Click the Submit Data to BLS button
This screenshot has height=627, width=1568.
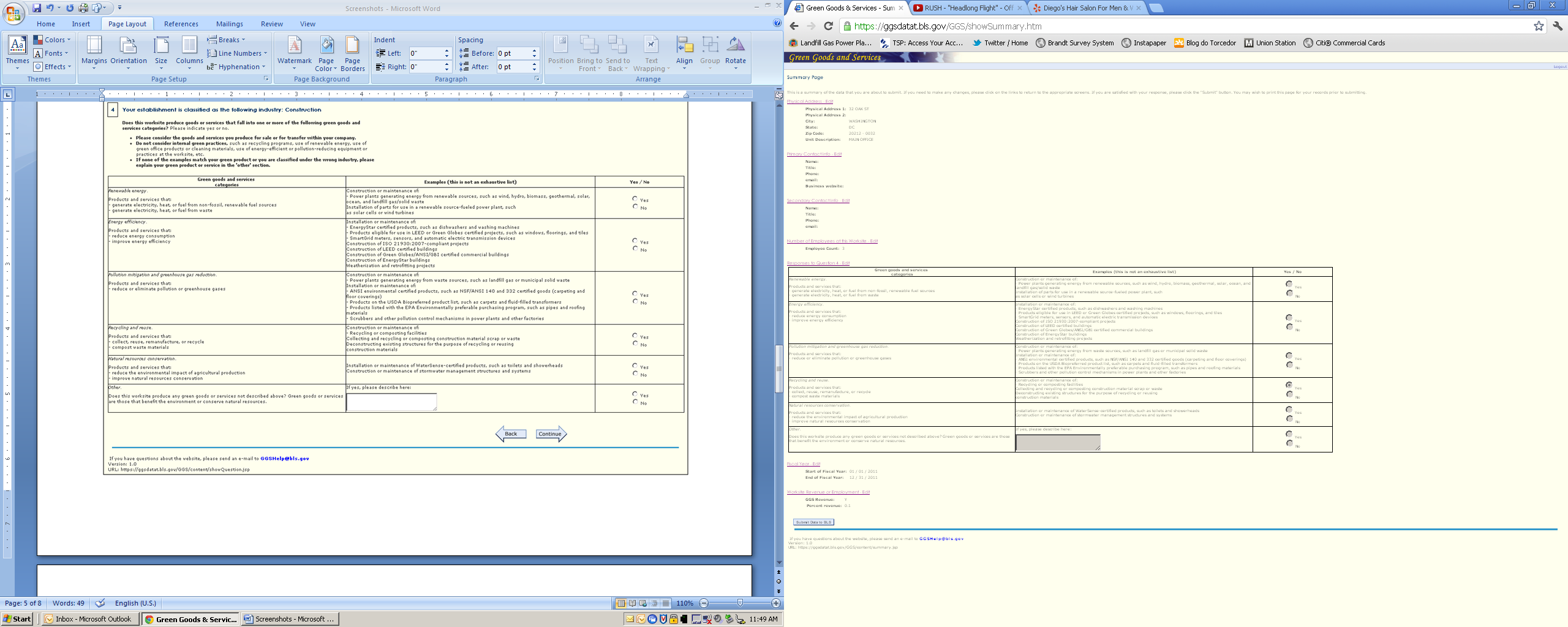pos(813,522)
